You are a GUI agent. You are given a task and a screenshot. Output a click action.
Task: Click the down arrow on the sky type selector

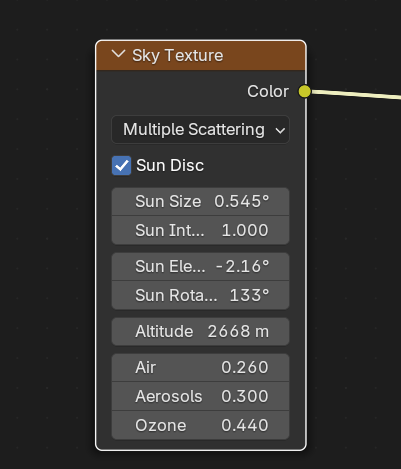click(x=280, y=130)
